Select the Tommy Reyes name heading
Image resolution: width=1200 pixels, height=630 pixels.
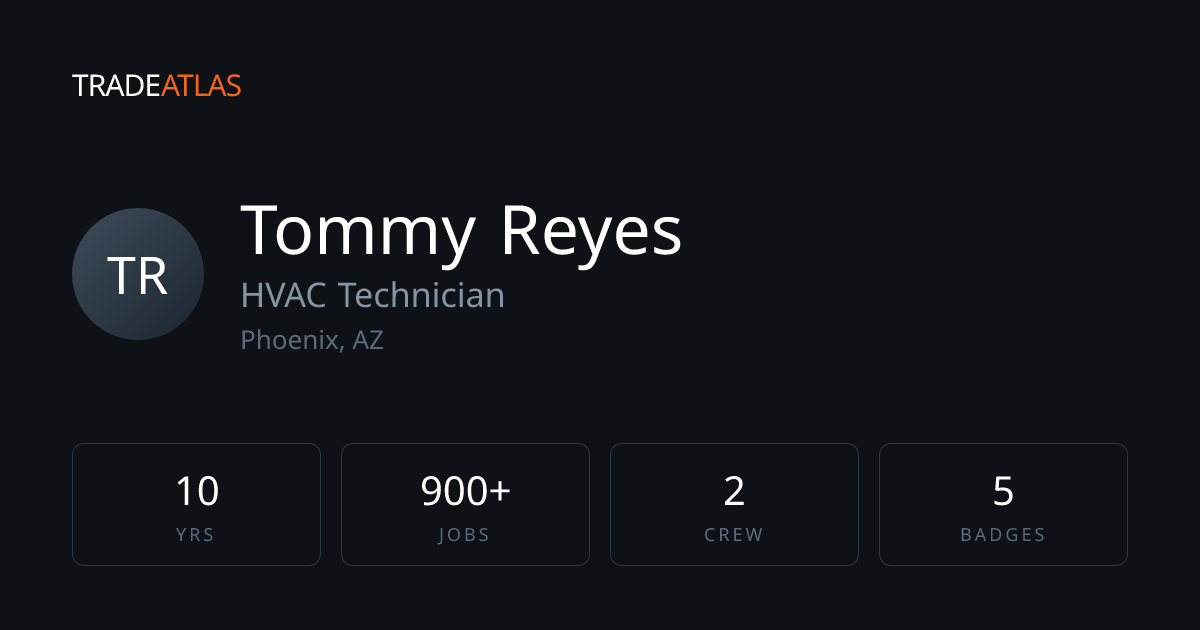click(x=461, y=230)
